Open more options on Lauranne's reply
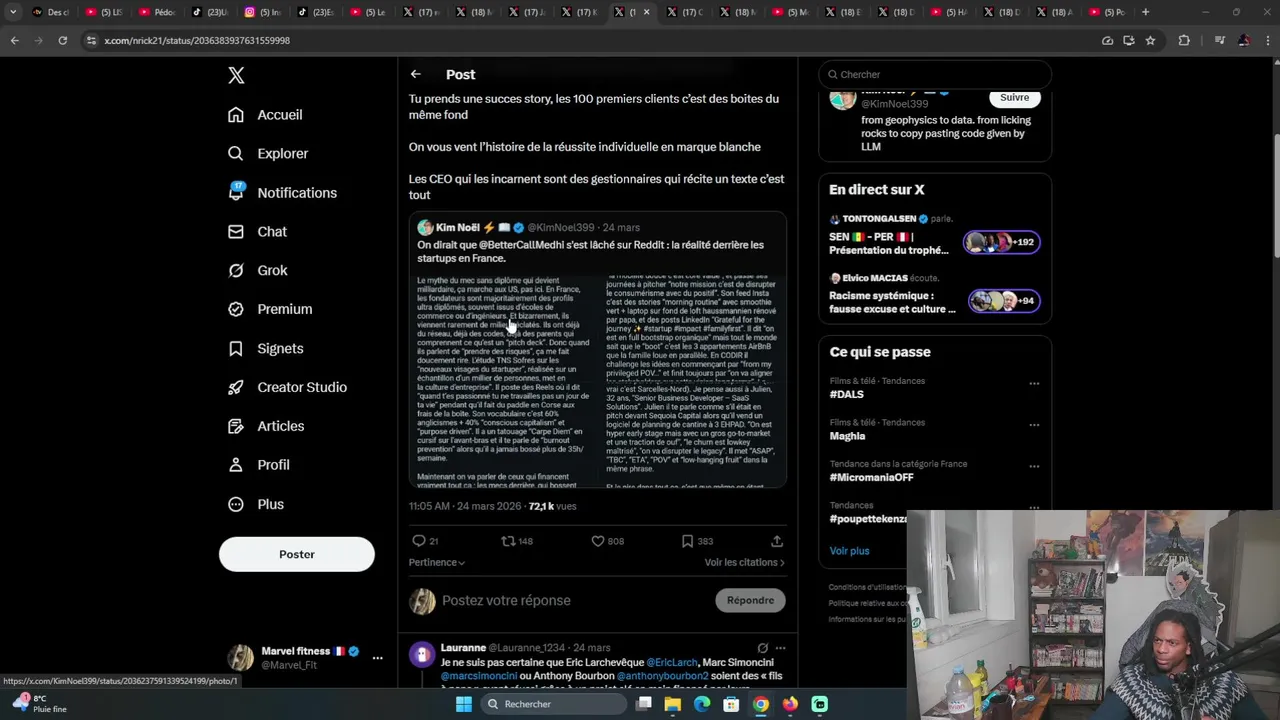 tap(780, 648)
